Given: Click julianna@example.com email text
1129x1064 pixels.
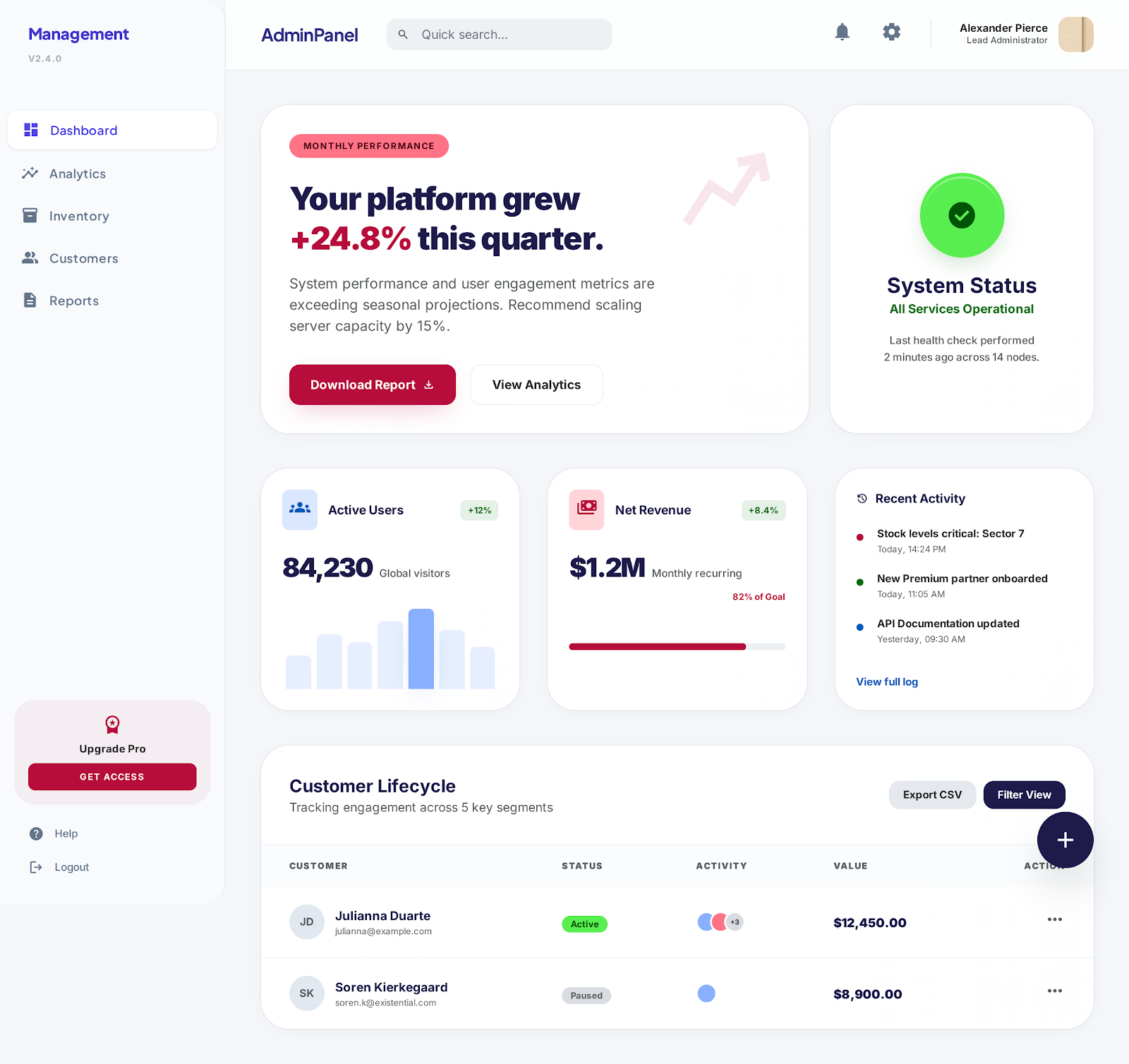Looking at the screenshot, I should point(383,931).
